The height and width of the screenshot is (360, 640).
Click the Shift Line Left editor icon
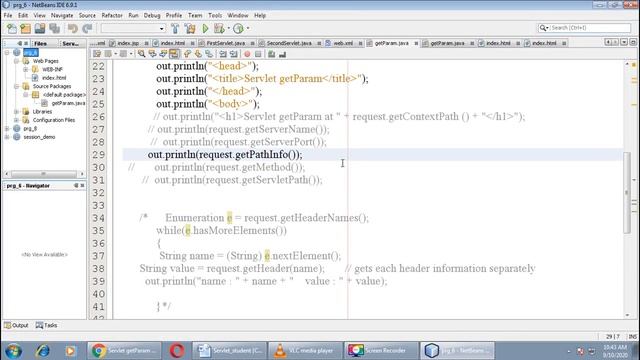(222, 54)
